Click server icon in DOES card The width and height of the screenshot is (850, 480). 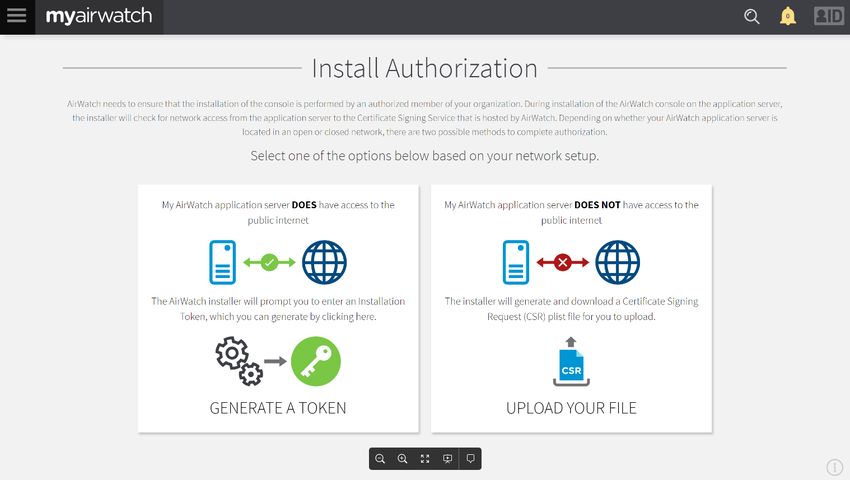223,263
